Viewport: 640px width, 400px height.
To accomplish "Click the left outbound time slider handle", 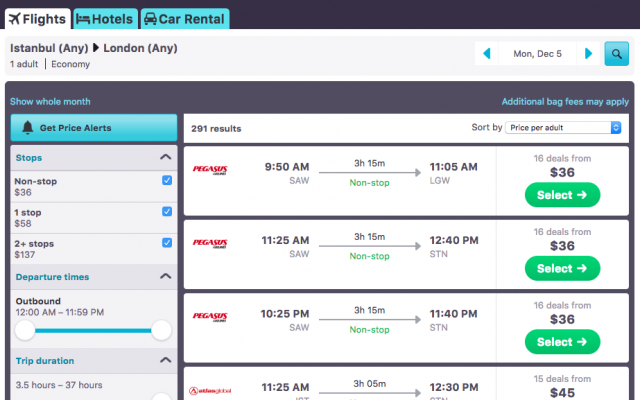I will click(25, 330).
